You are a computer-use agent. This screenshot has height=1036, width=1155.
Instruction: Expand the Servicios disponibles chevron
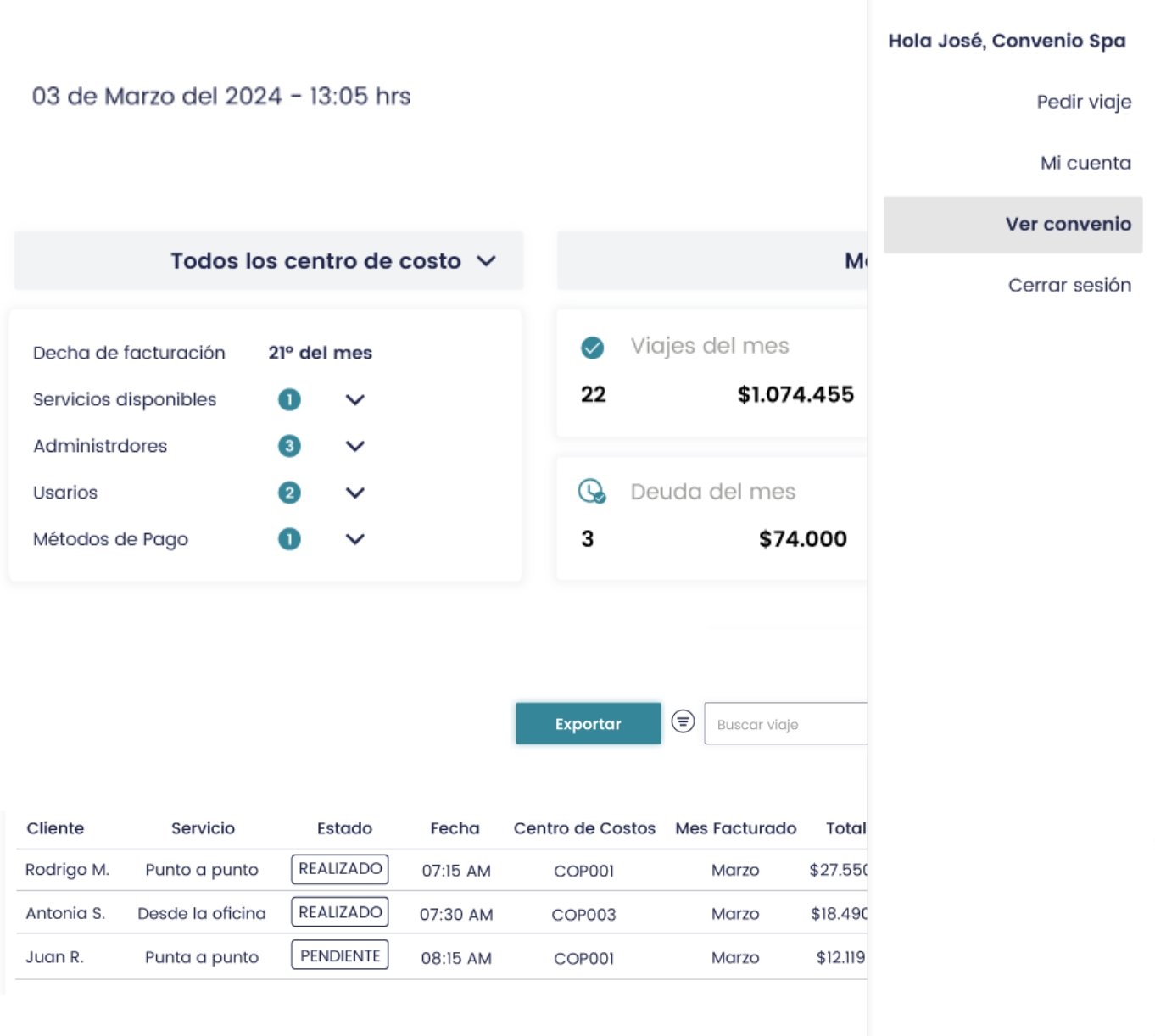pos(355,399)
